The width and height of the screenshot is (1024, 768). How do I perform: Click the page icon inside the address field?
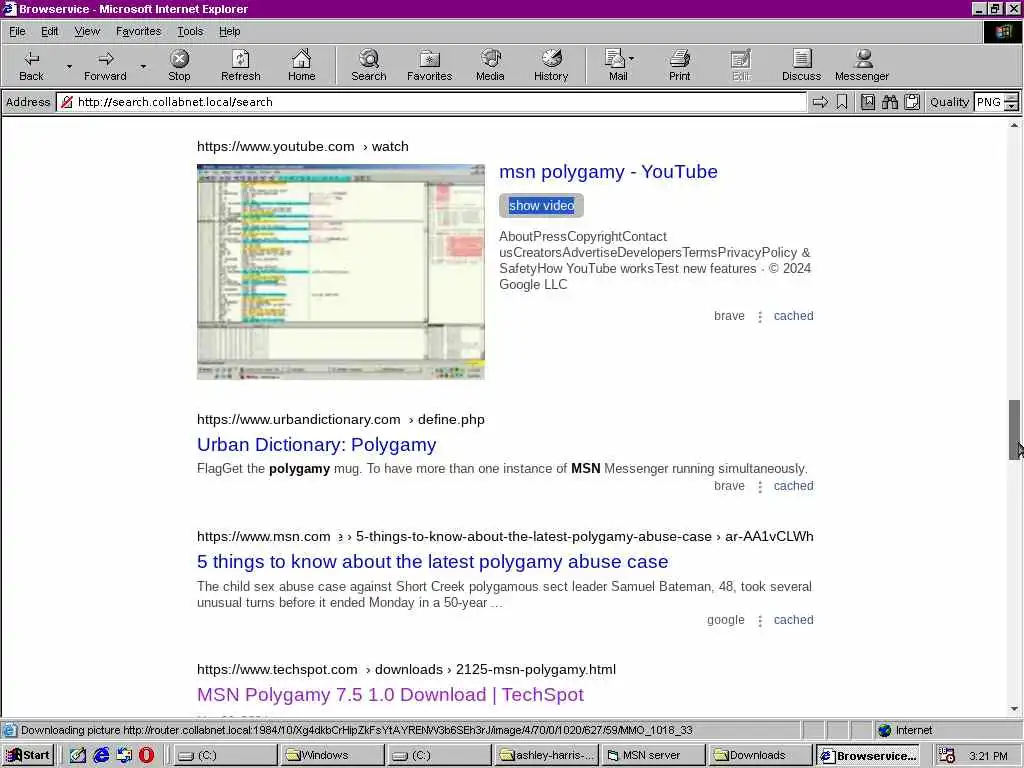click(x=67, y=102)
